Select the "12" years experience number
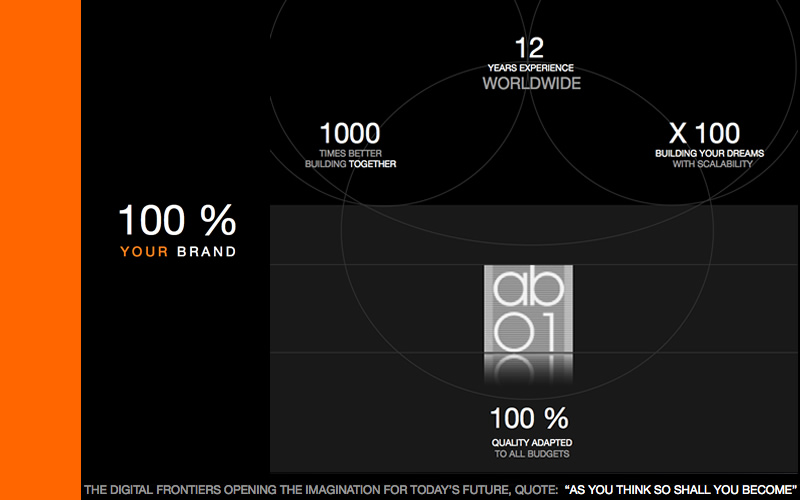This screenshot has height=500, width=800. (x=530, y=48)
